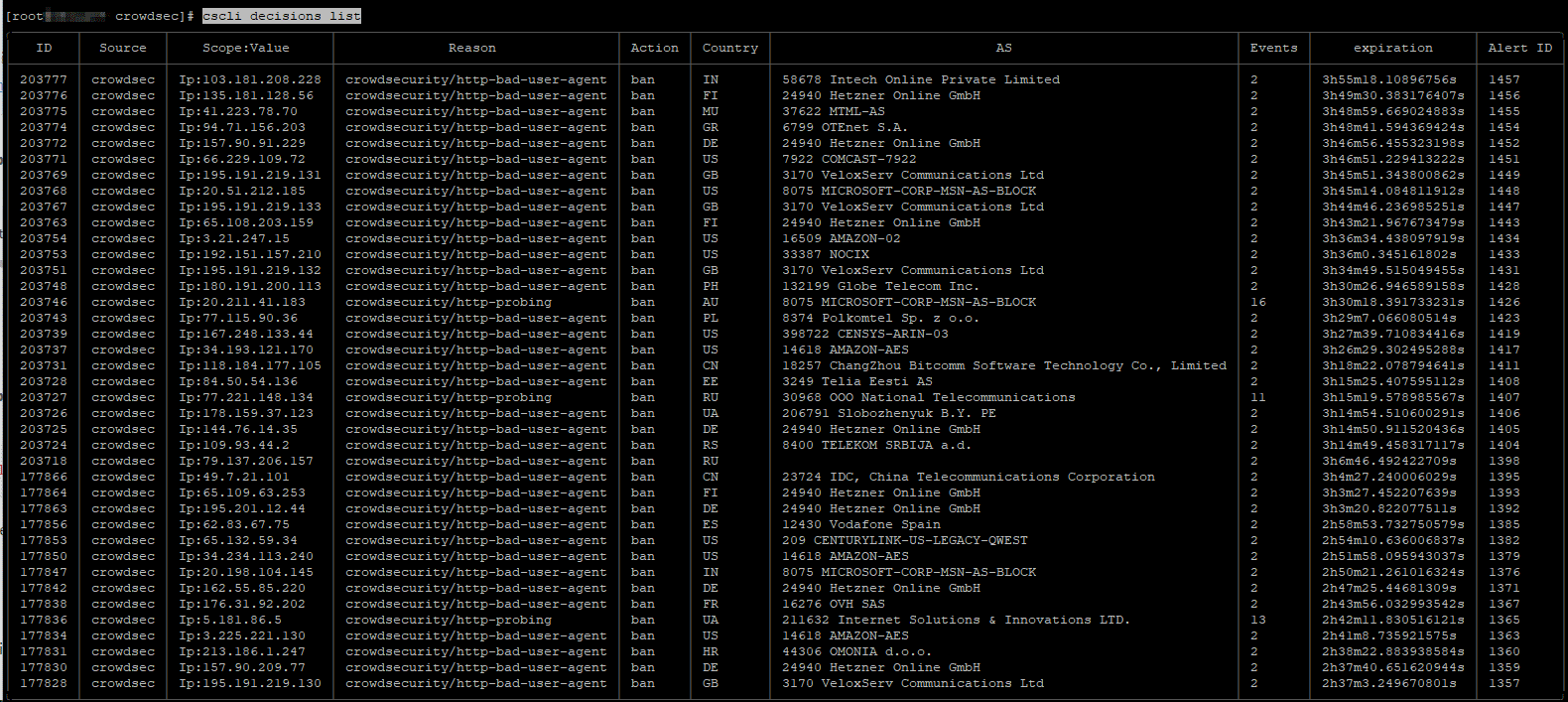The image size is (1568, 702).
Task: Select the OMONIA d.o.o. AS entry
Action: 856,651
